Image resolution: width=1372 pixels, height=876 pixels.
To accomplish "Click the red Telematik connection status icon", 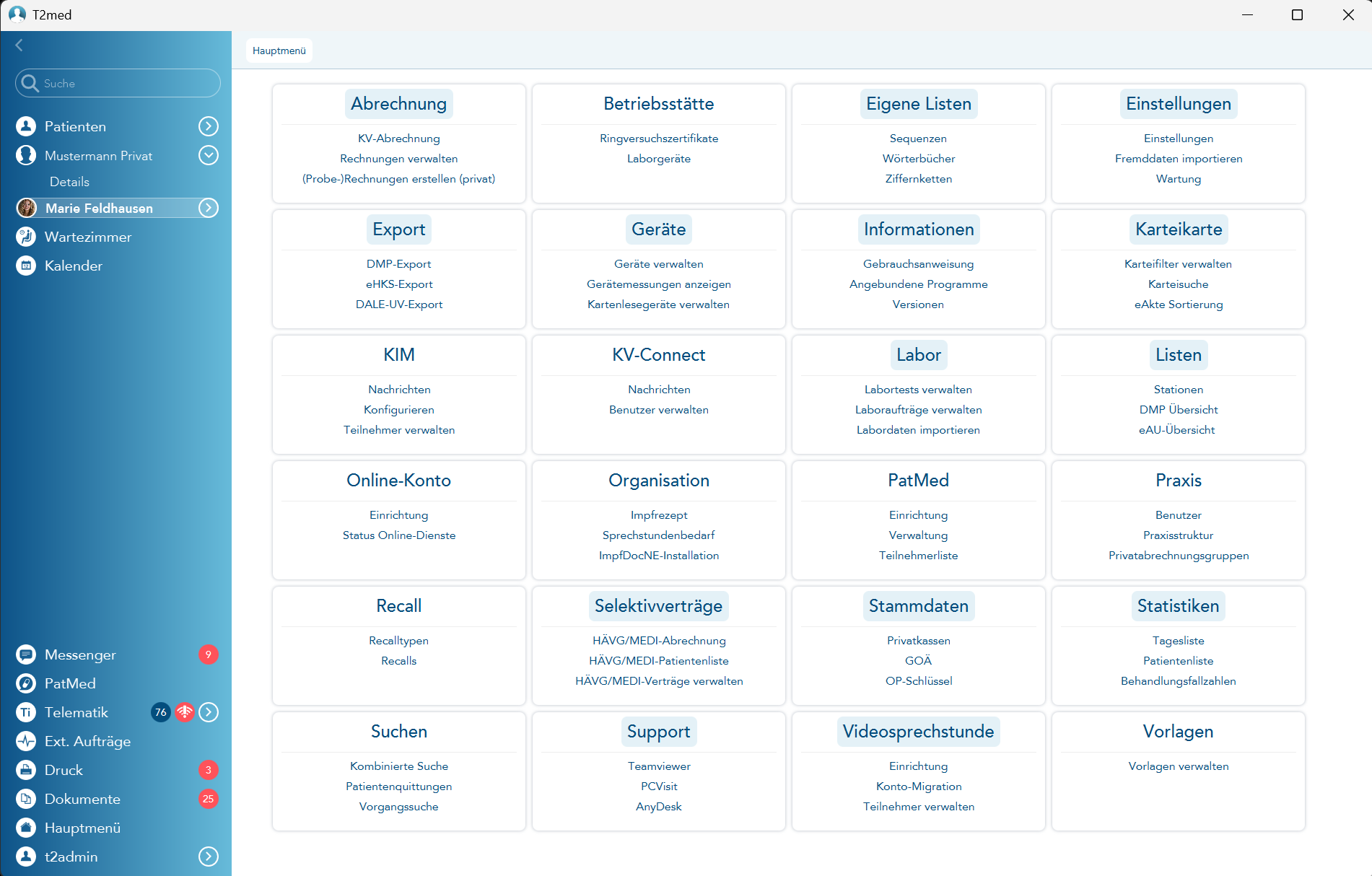I will point(185,712).
